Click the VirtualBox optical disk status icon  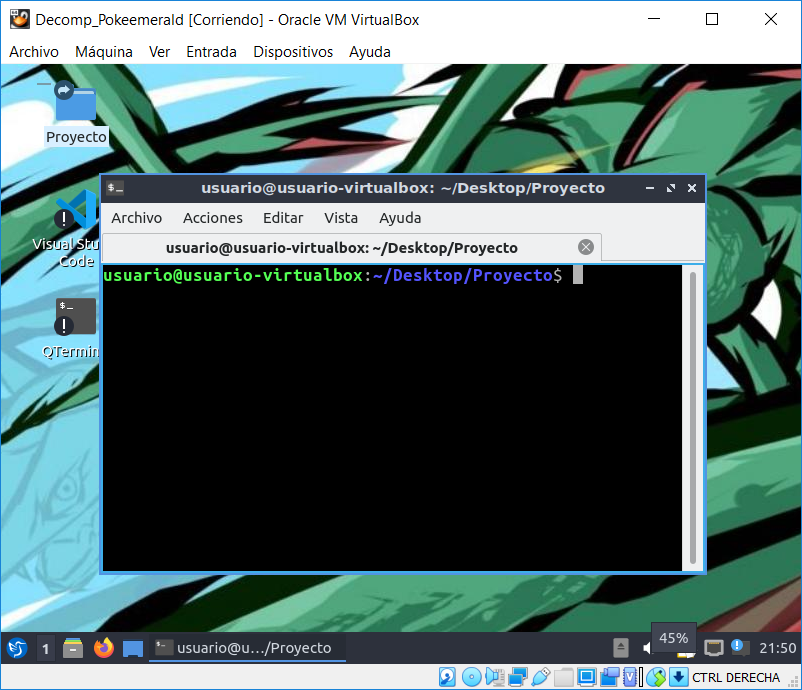click(471, 677)
